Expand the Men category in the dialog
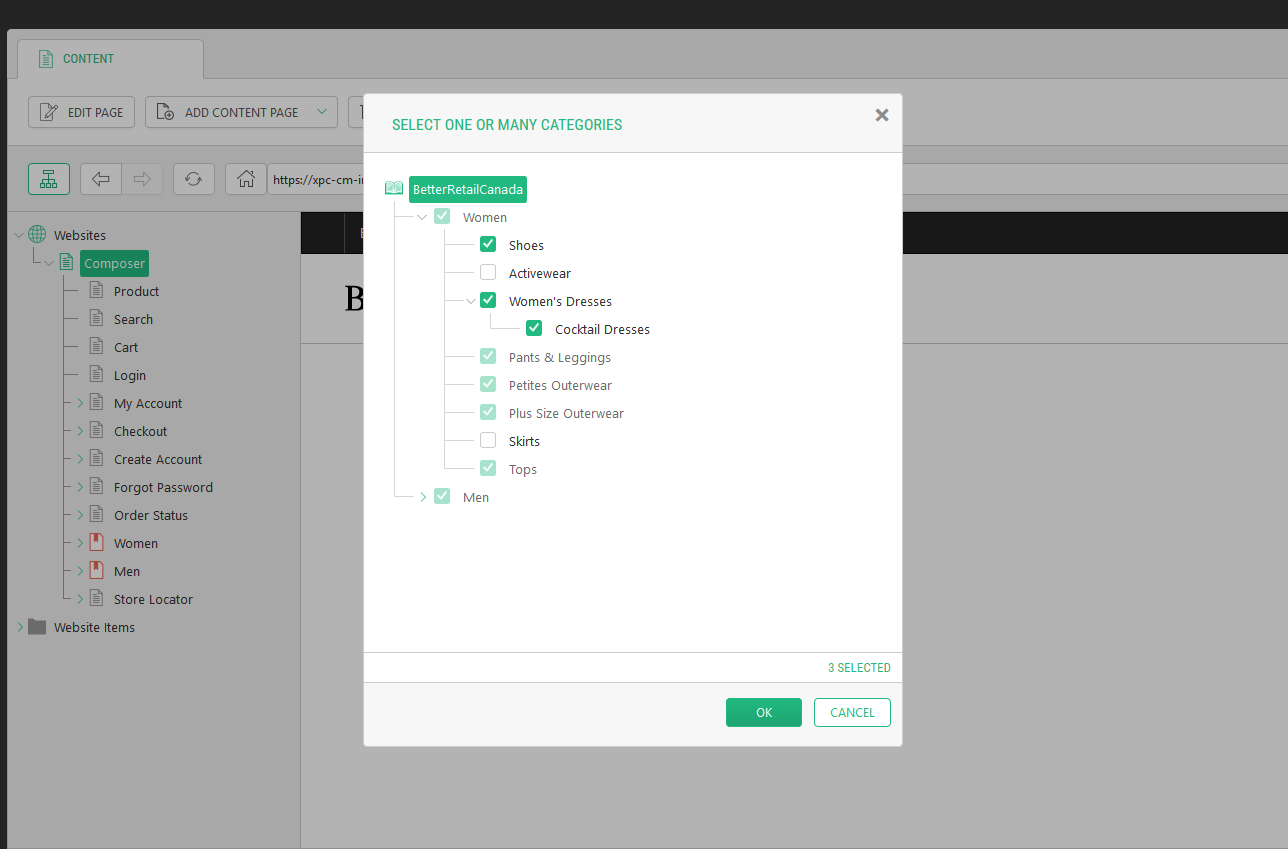The image size is (1288, 849). point(422,496)
